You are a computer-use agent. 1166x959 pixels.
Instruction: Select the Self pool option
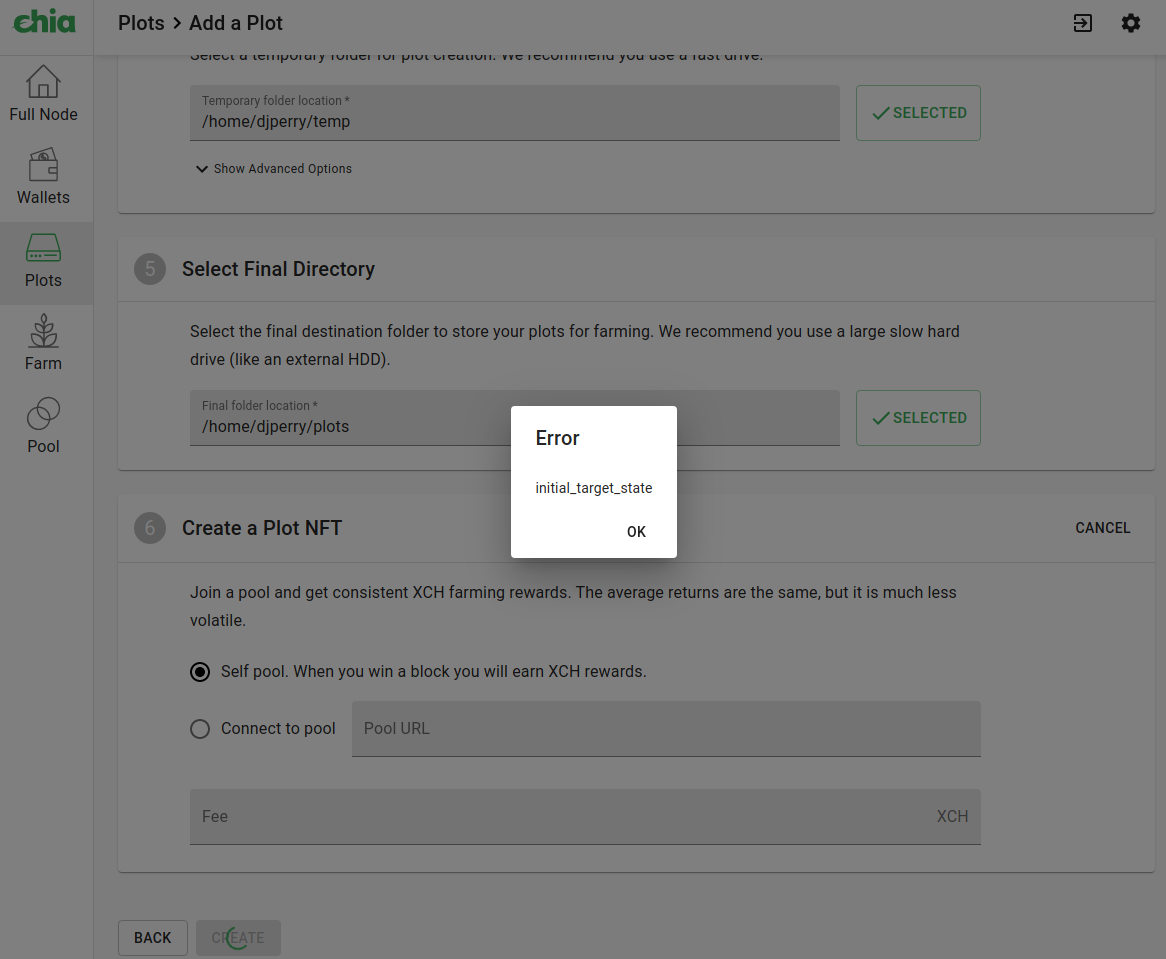coord(199,672)
